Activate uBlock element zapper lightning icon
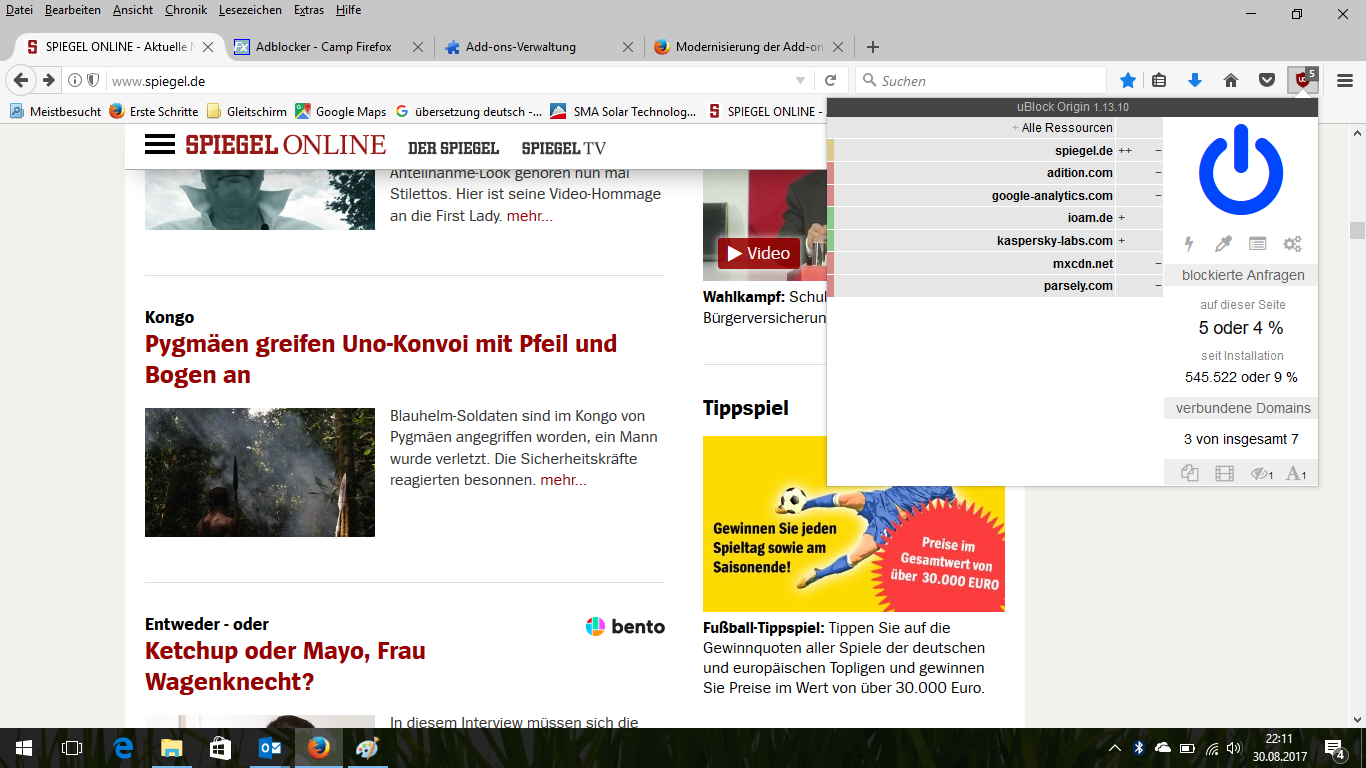This screenshot has width=1366, height=768. [x=1189, y=244]
